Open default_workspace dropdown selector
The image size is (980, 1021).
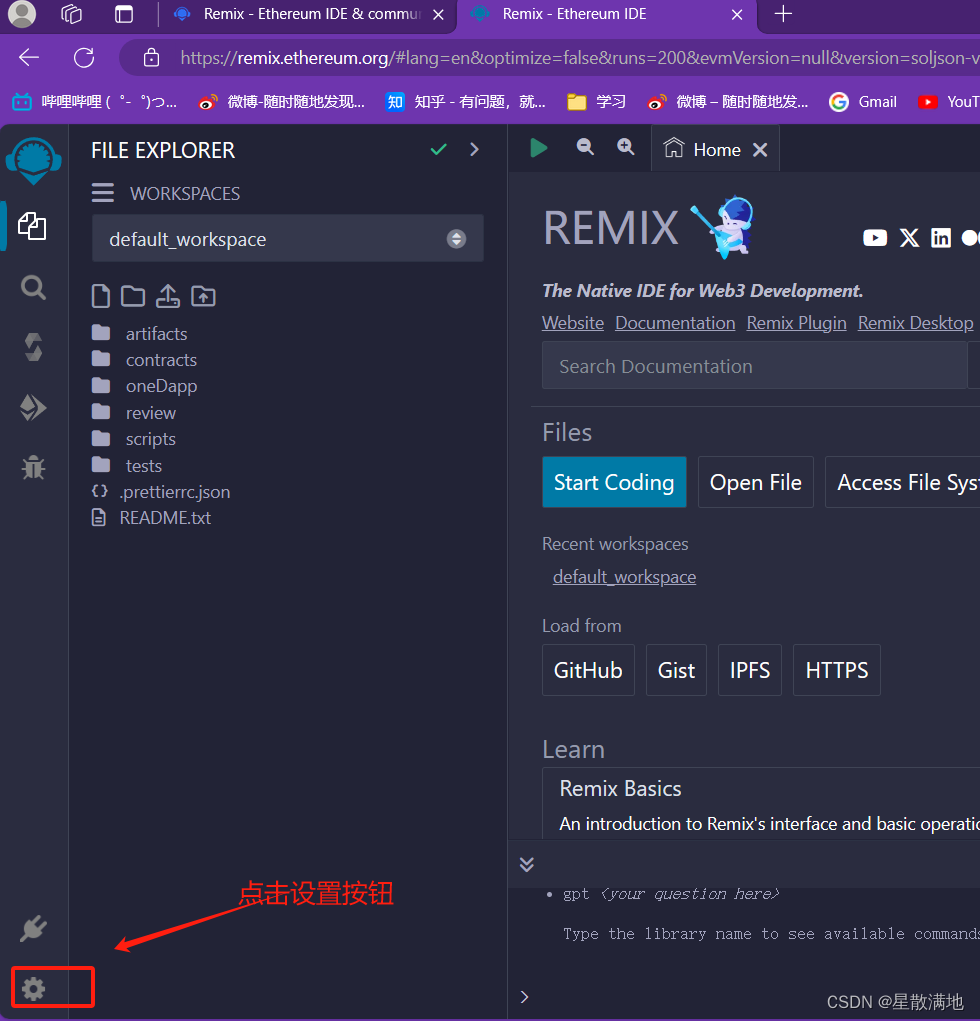(288, 239)
